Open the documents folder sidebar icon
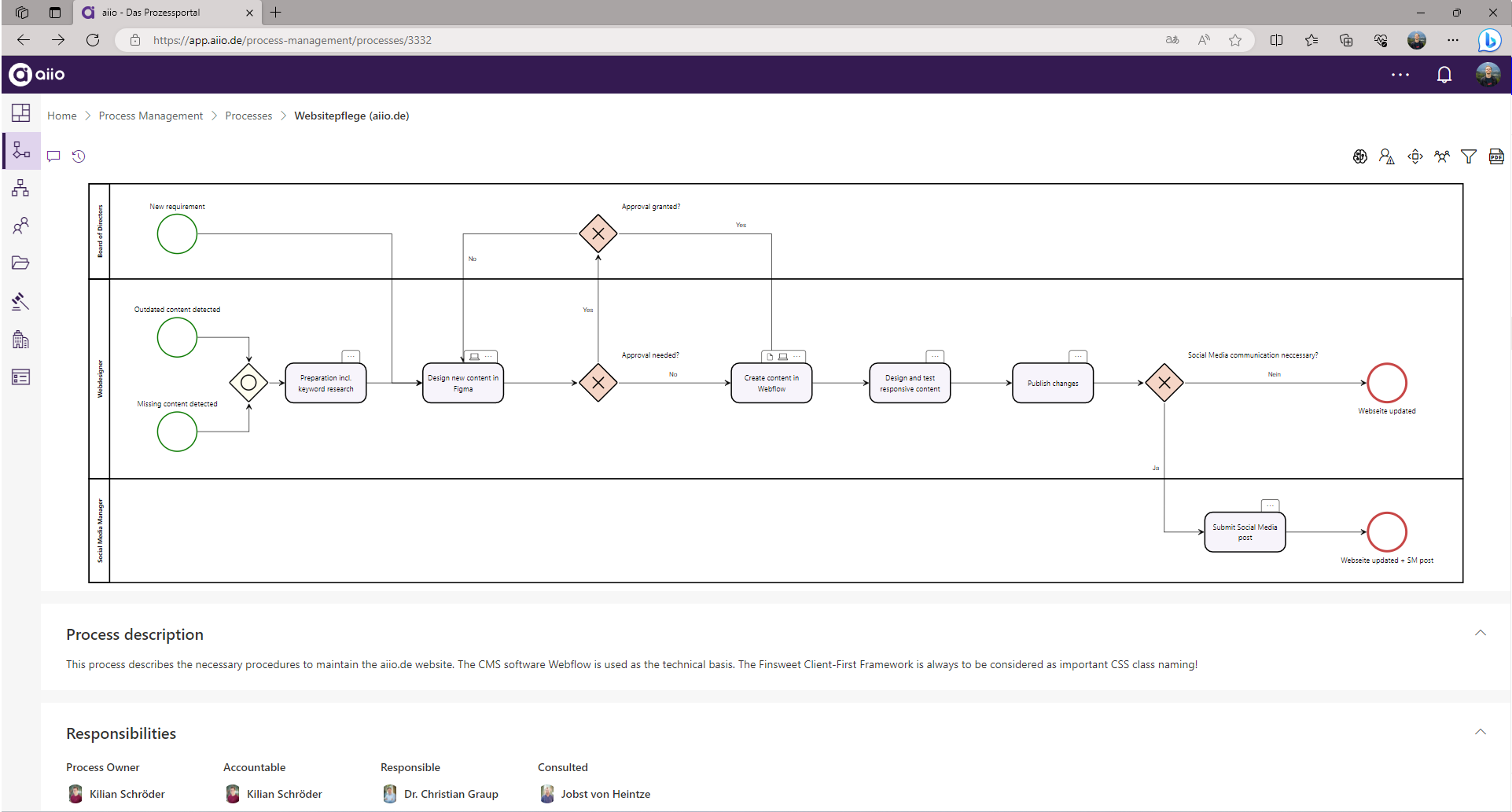Screen dimensions: 1512x812 20,263
